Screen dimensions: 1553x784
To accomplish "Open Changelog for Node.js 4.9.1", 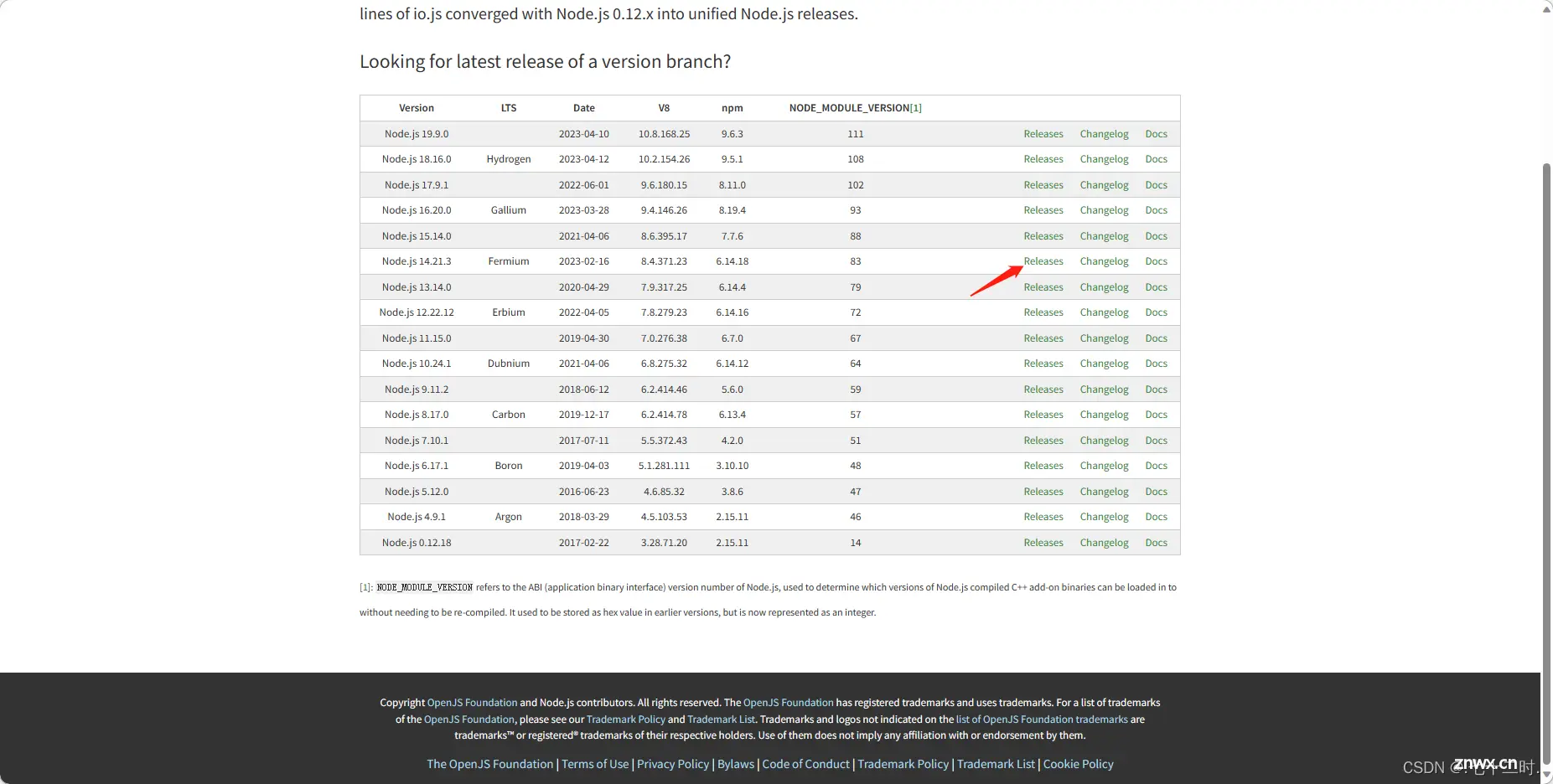I will pyautogui.click(x=1104, y=517).
